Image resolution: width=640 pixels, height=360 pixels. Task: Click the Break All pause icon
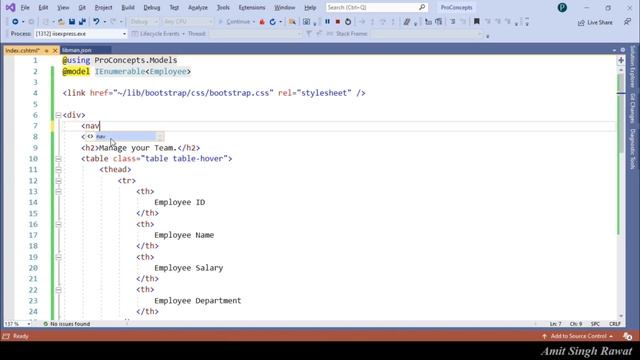coord(327,22)
